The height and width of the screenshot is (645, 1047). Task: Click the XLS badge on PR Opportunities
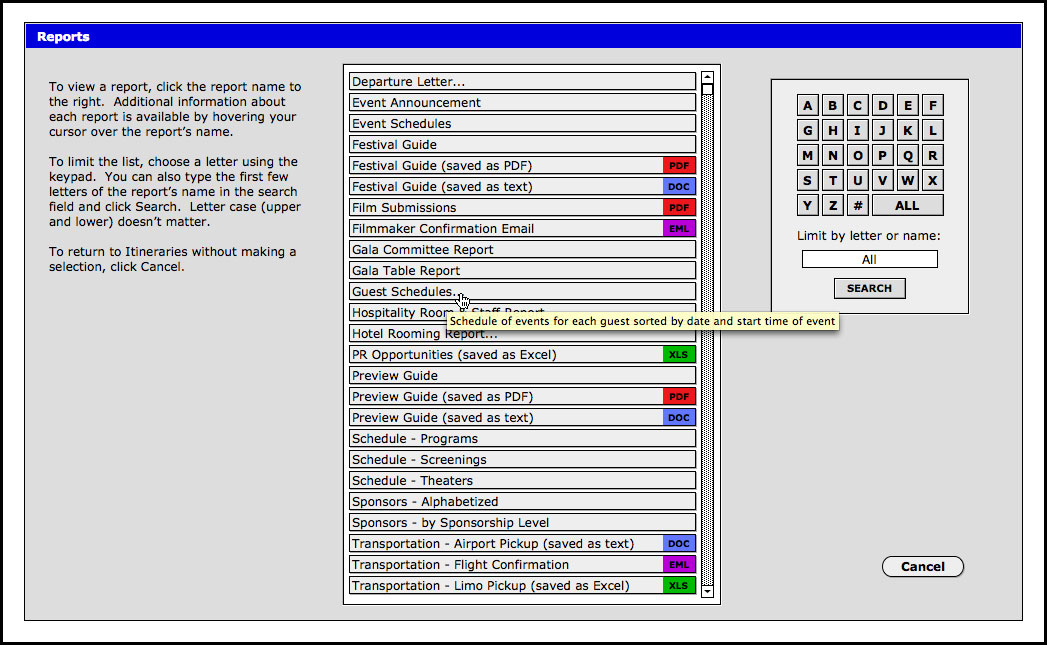point(679,355)
